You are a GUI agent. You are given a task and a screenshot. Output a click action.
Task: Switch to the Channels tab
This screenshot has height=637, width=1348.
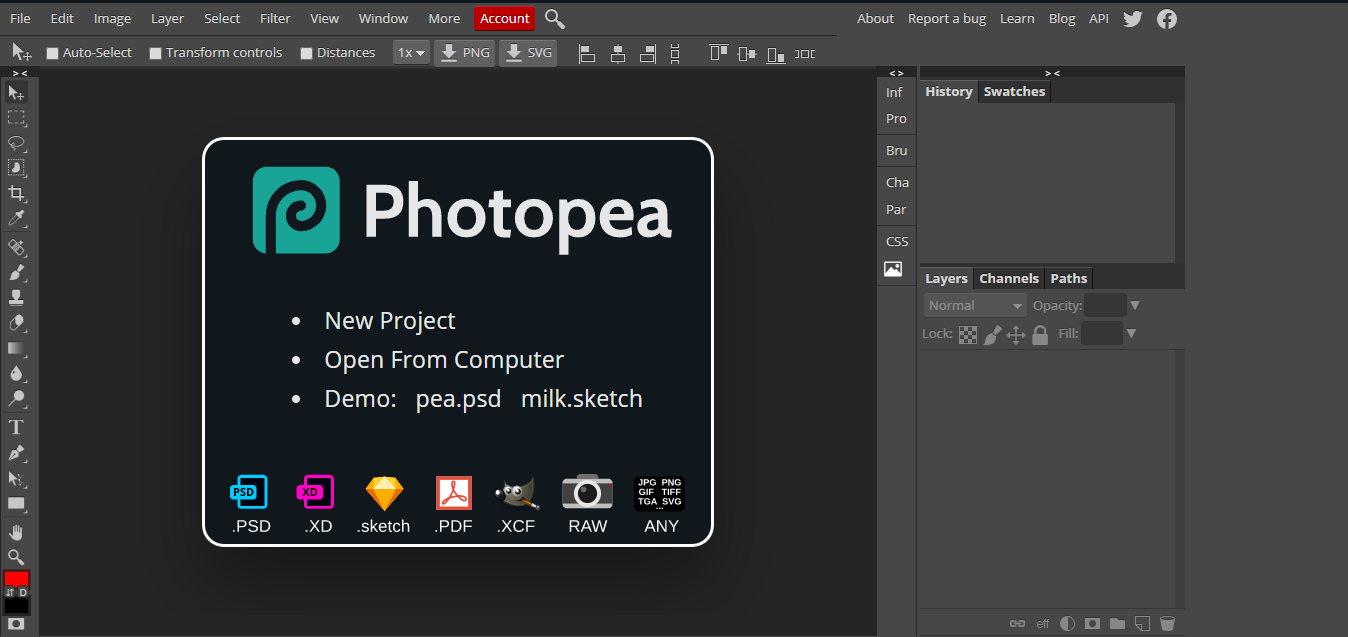click(1009, 279)
